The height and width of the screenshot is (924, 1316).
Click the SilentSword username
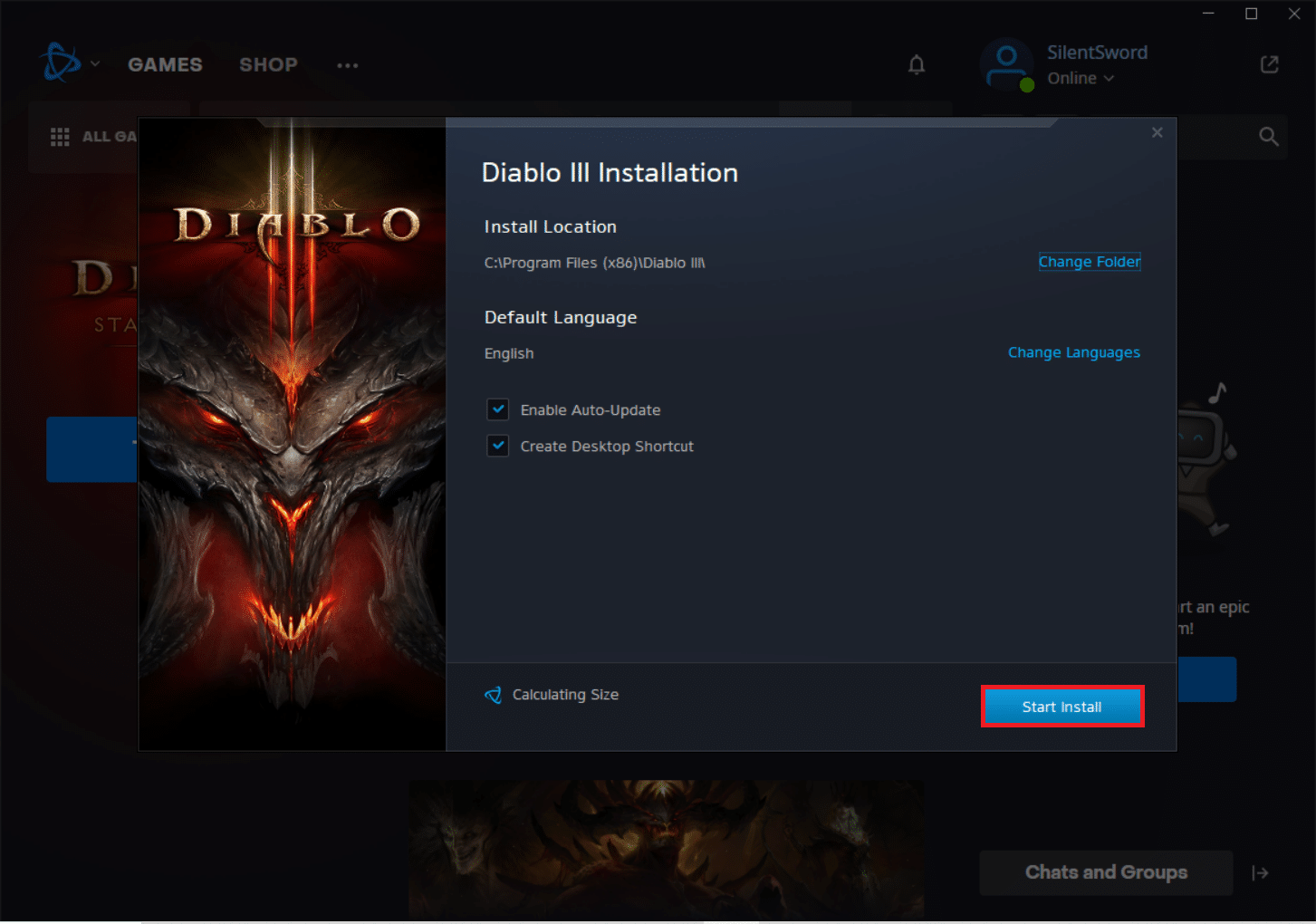[1097, 53]
